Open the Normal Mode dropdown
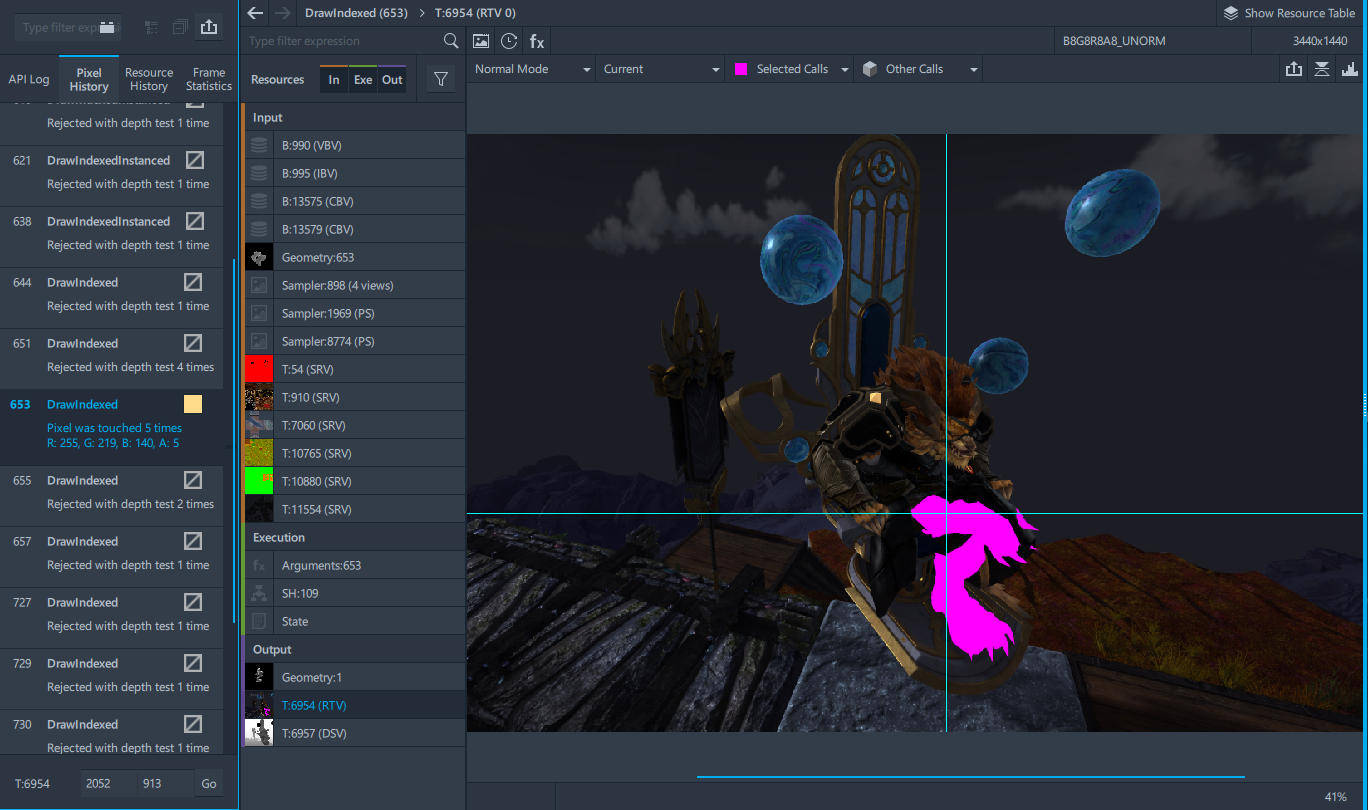Image resolution: width=1368 pixels, height=810 pixels. tap(532, 69)
